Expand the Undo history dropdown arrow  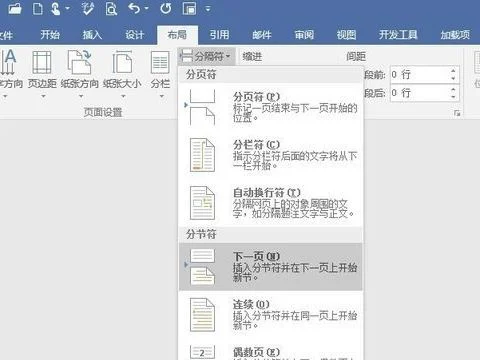click(x=146, y=9)
